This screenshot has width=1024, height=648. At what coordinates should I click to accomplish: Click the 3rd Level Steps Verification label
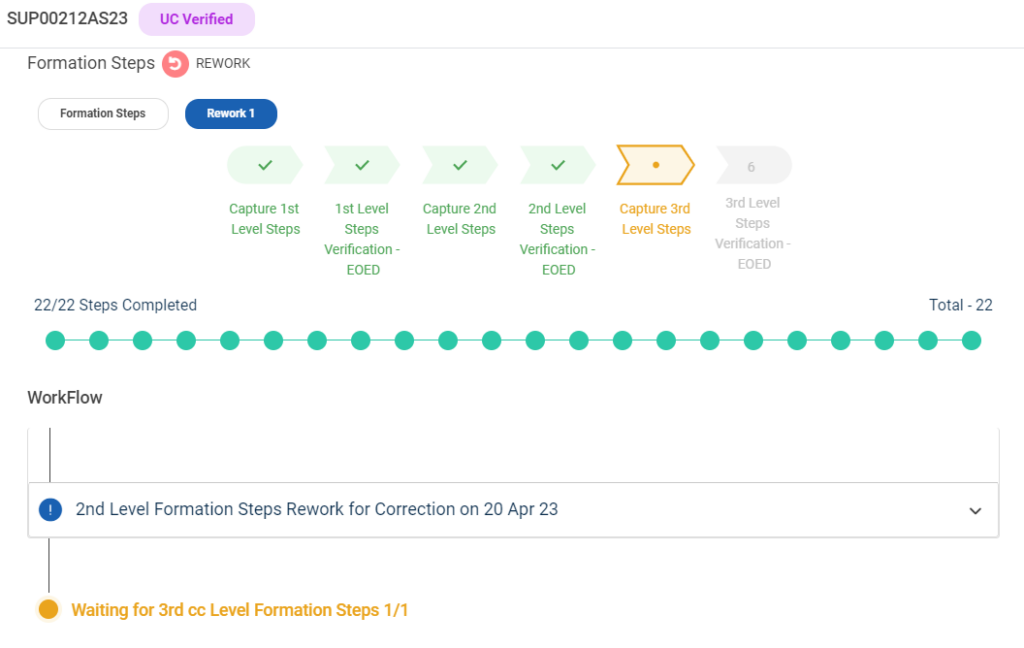click(753, 233)
